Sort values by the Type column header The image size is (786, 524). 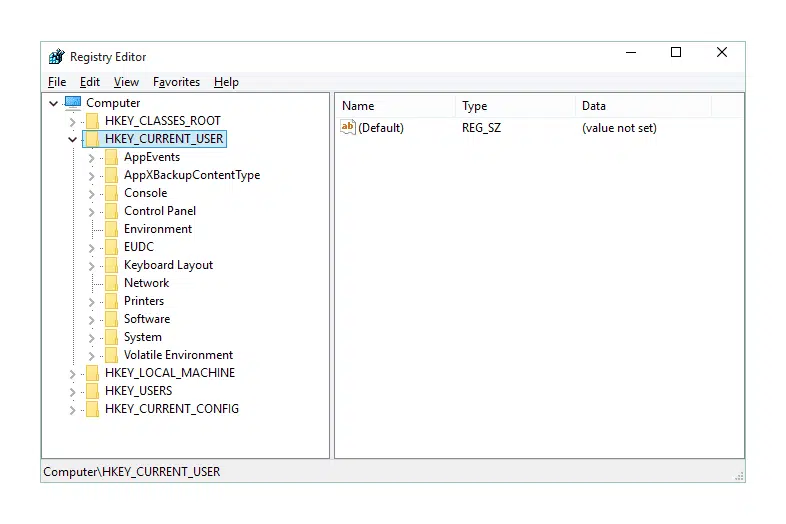coord(515,106)
